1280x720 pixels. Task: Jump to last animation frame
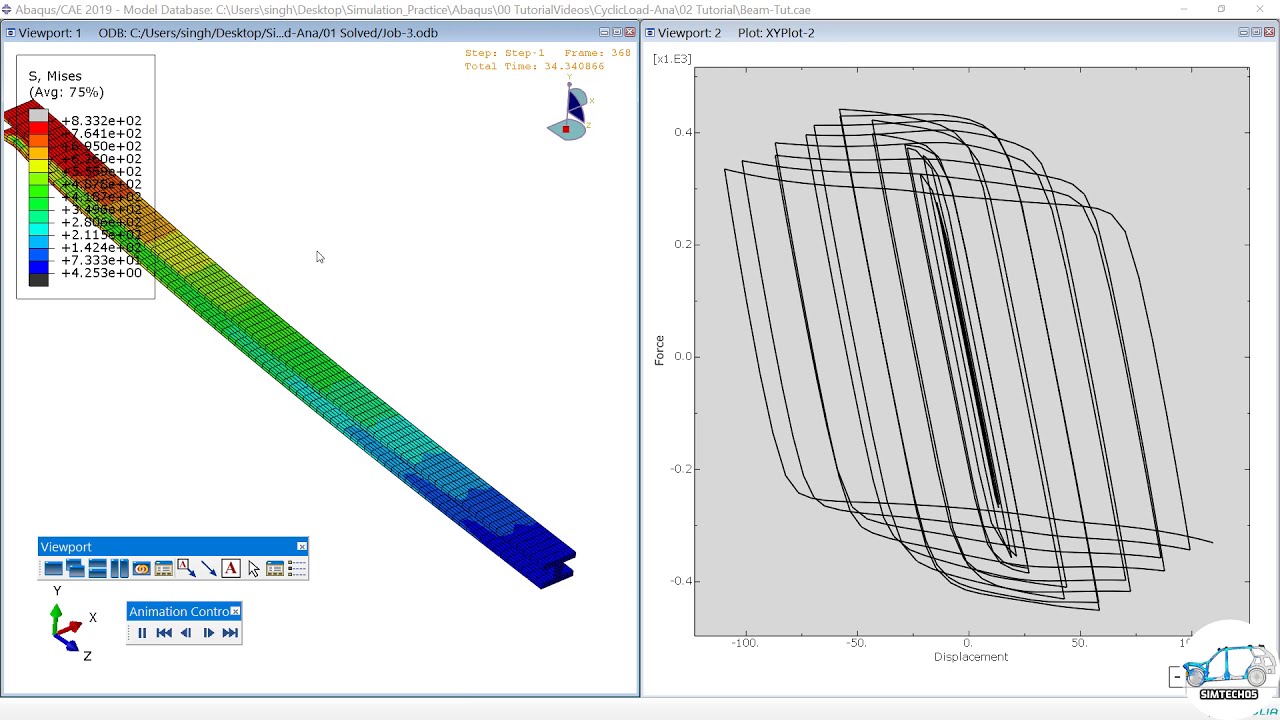(230, 633)
